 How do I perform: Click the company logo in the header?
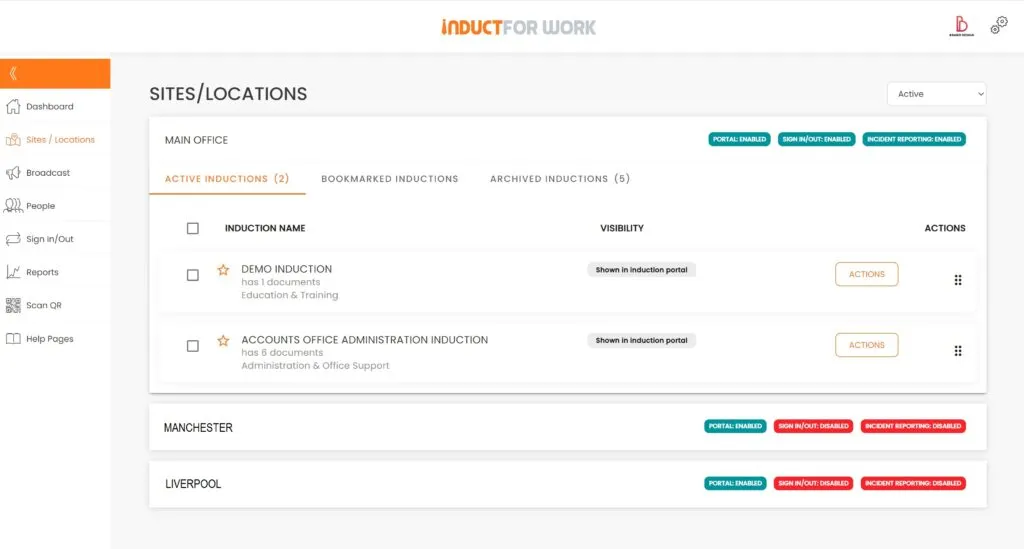pyautogui.click(x=961, y=26)
